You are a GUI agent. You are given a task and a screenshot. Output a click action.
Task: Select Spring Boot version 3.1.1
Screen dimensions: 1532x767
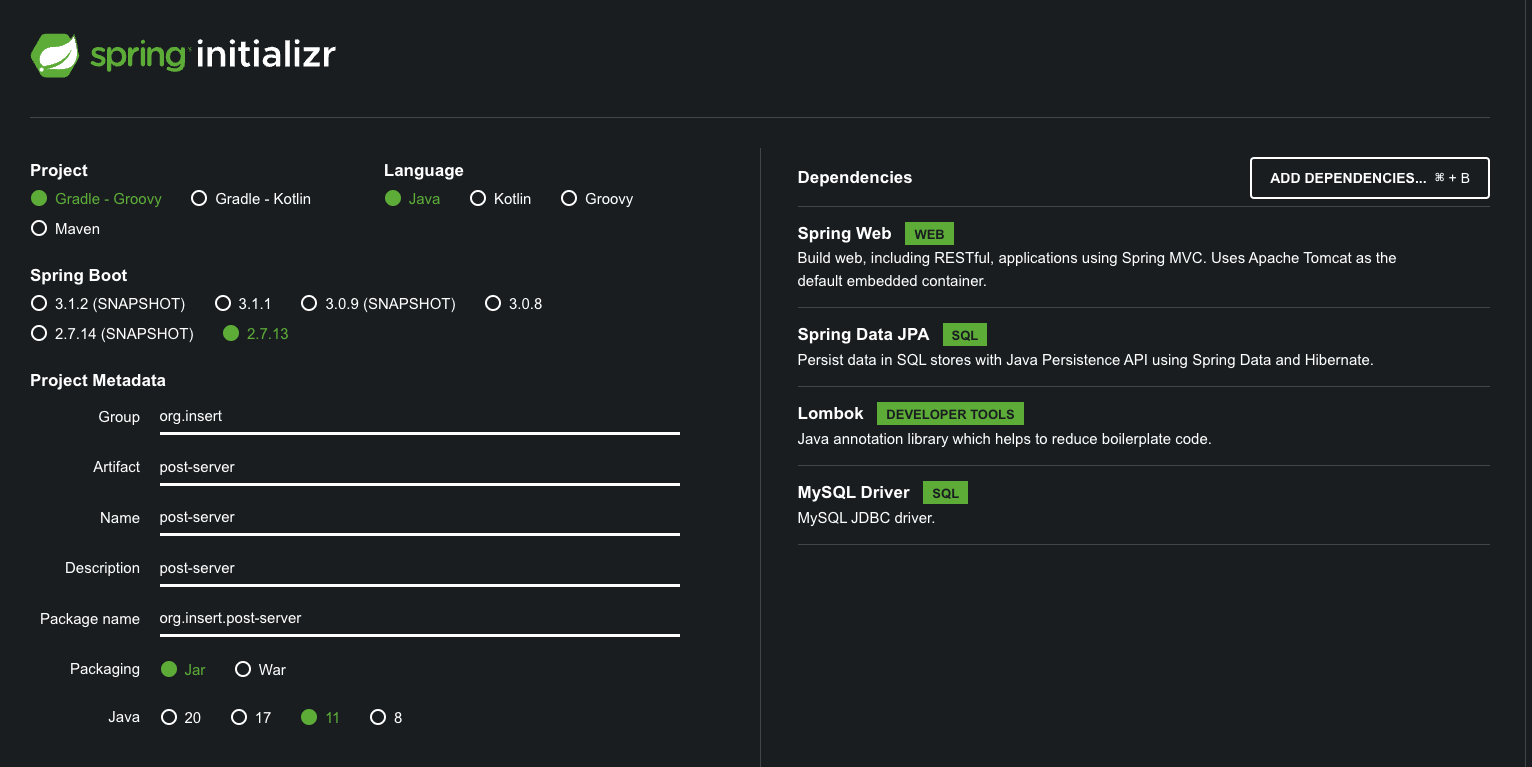coord(243,304)
